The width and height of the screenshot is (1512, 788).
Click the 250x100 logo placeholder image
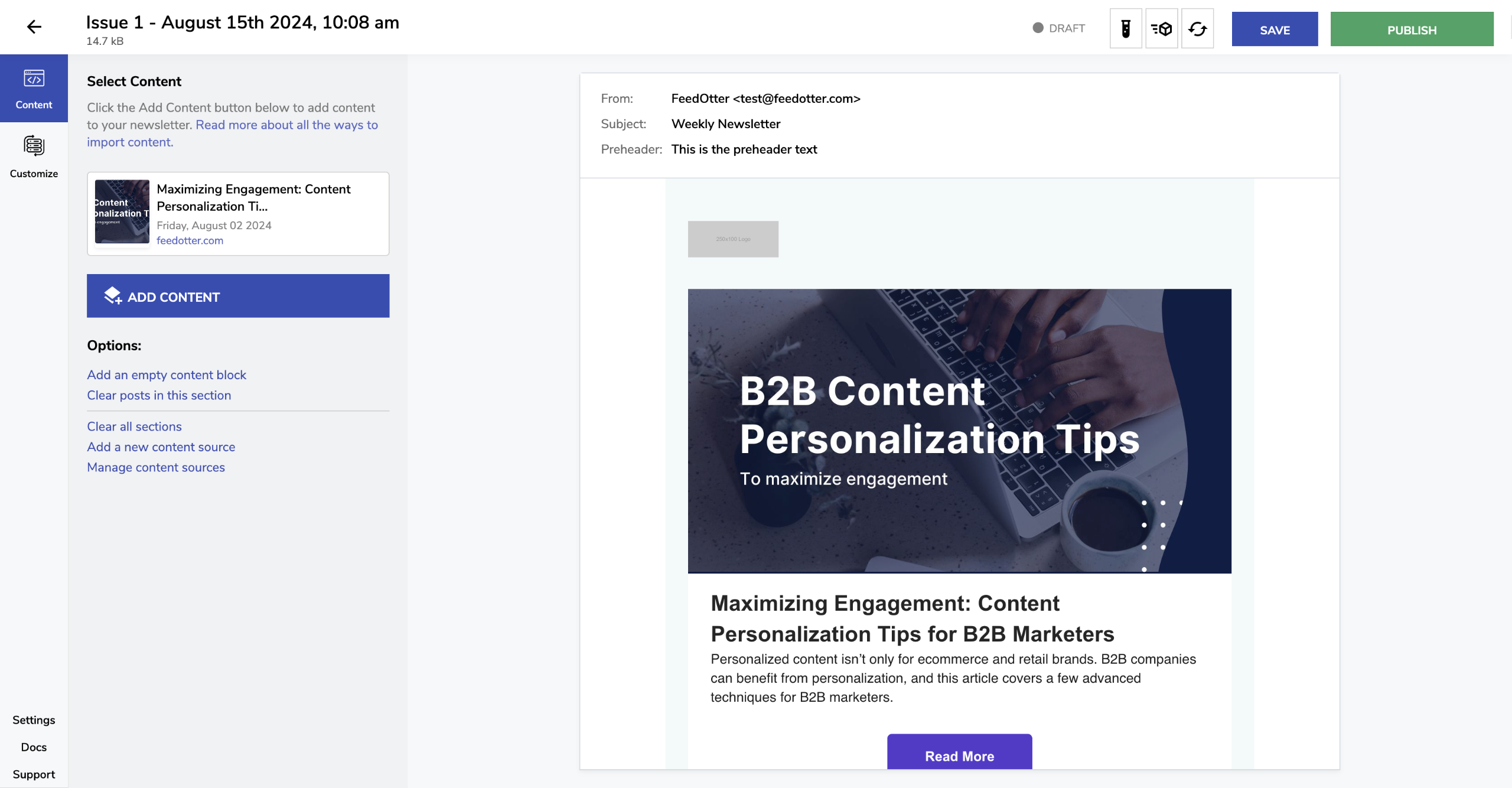click(x=733, y=239)
